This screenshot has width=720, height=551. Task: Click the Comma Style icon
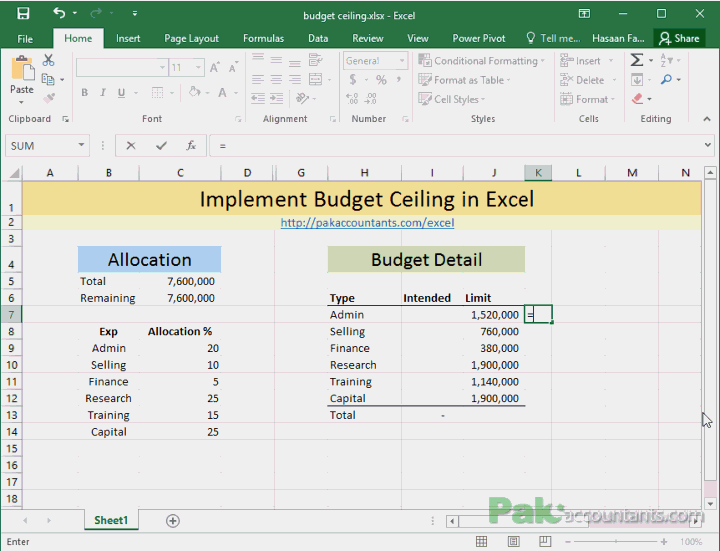coord(399,80)
